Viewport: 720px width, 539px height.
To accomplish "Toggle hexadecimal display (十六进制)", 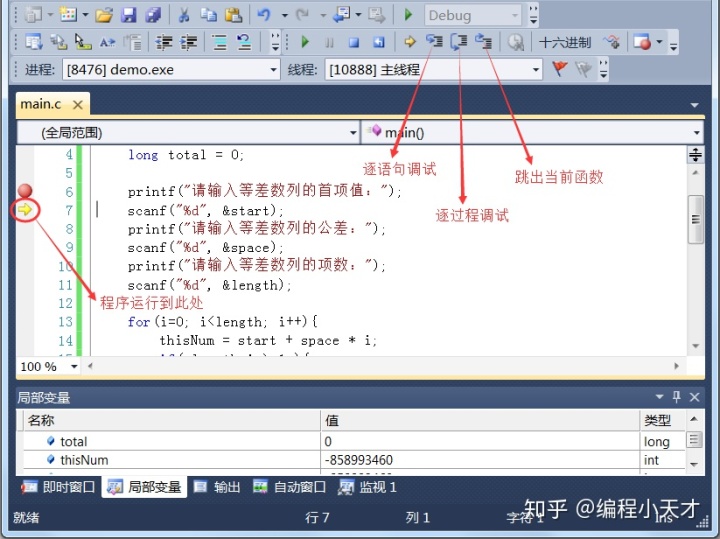I will coord(564,43).
